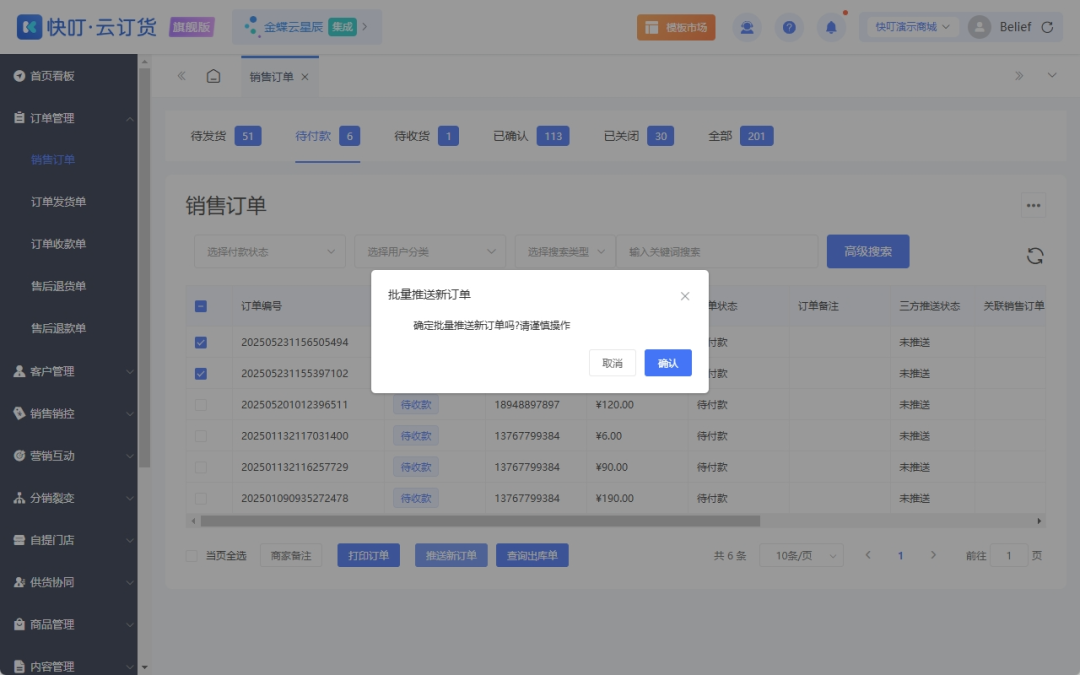
Task: Close the batch push dialog with X
Action: pos(685,296)
